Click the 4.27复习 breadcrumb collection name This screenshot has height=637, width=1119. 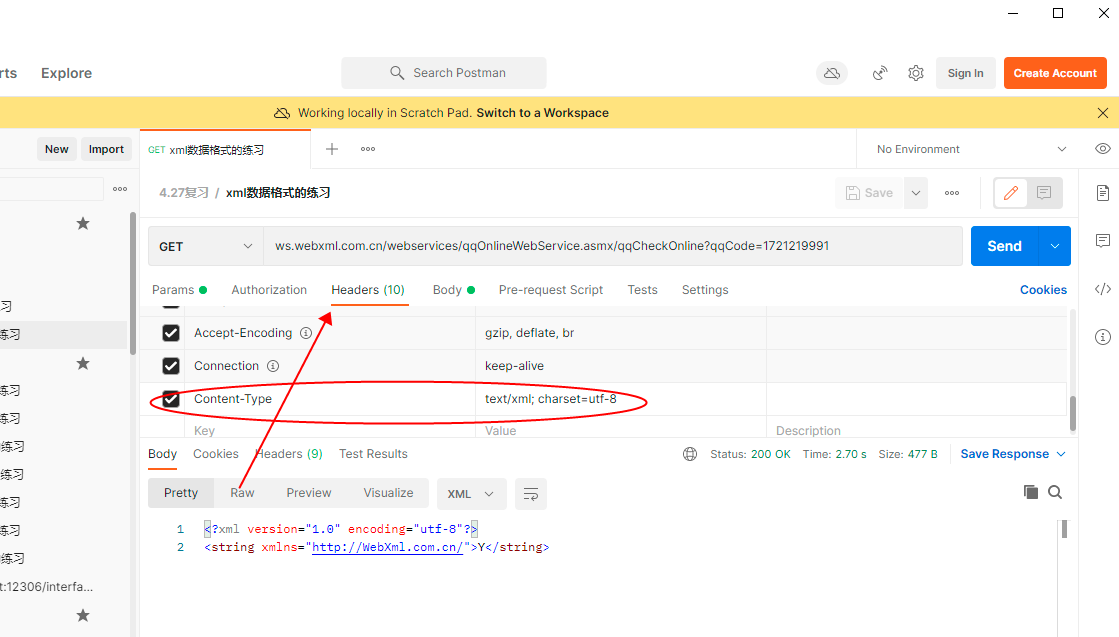pyautogui.click(x=183, y=193)
